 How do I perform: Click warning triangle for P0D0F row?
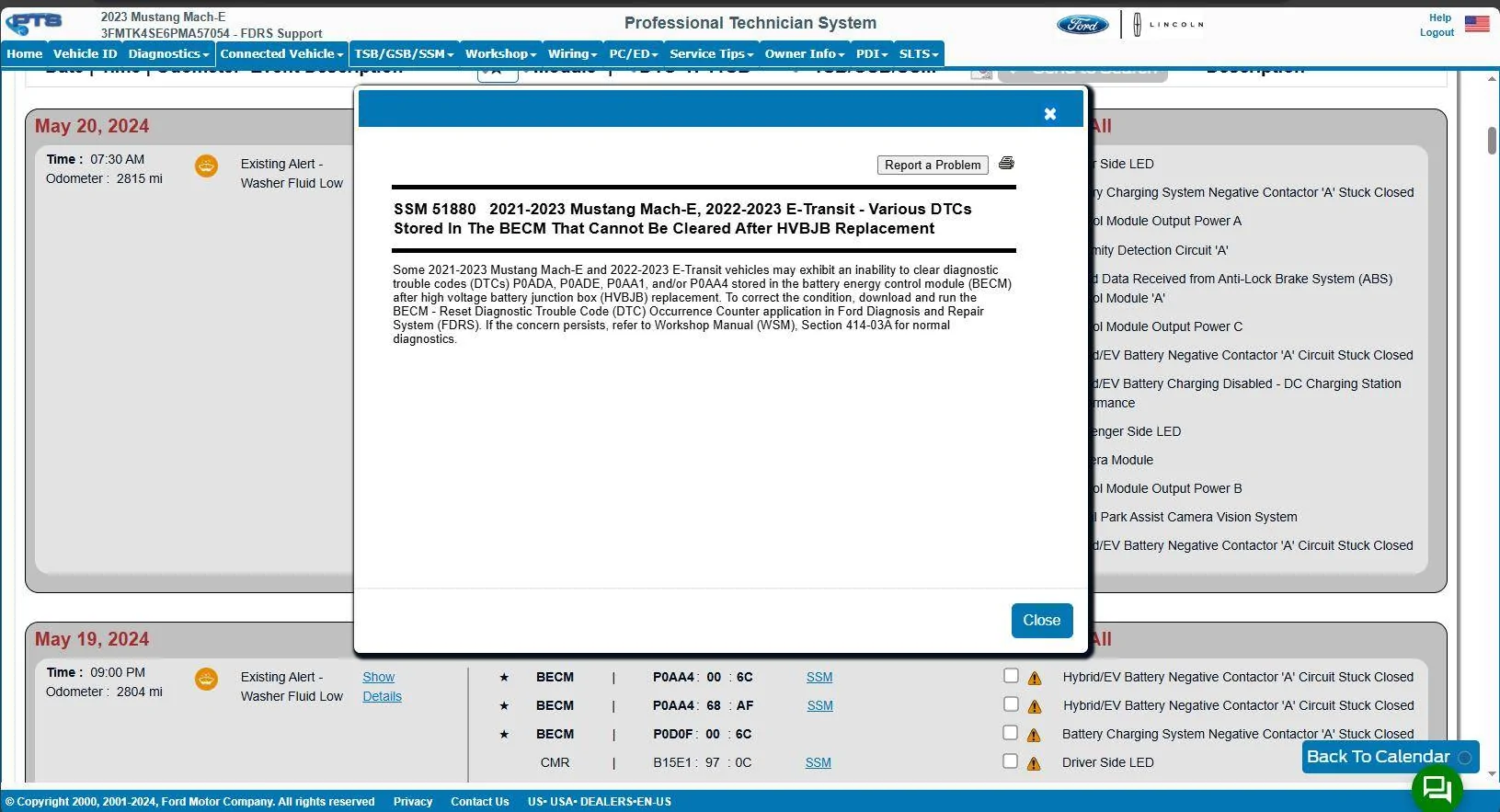tap(1034, 736)
